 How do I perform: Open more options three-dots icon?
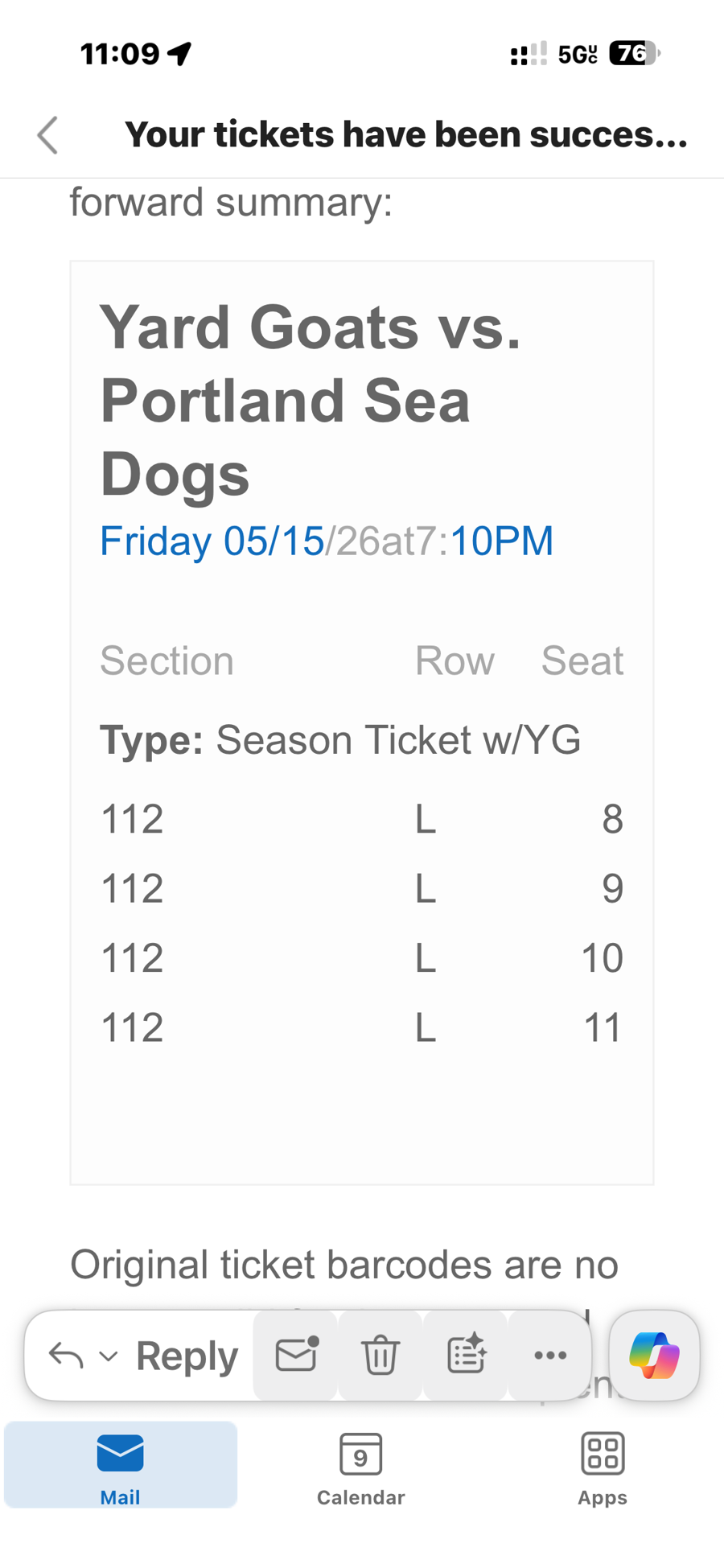point(550,1355)
